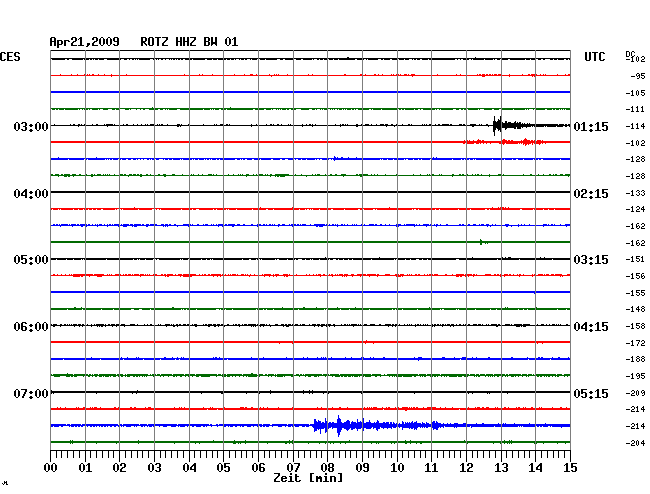
Task: Click DC offset value -156
Action: (x=635, y=276)
